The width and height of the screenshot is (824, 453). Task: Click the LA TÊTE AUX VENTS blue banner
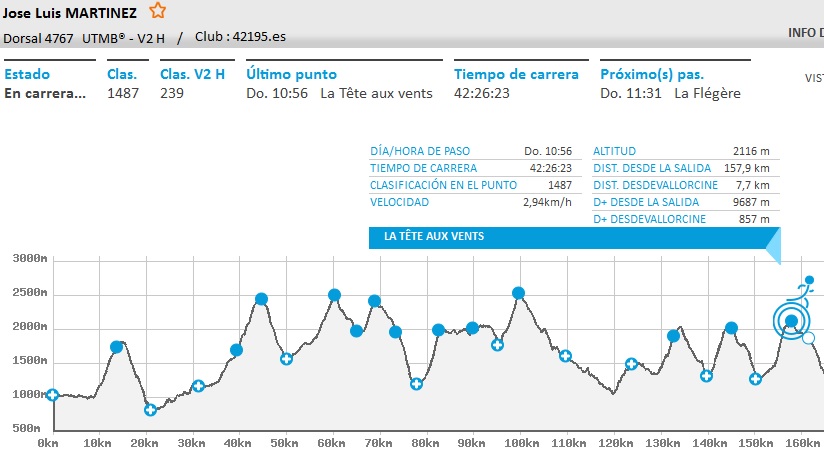[x=573, y=237]
